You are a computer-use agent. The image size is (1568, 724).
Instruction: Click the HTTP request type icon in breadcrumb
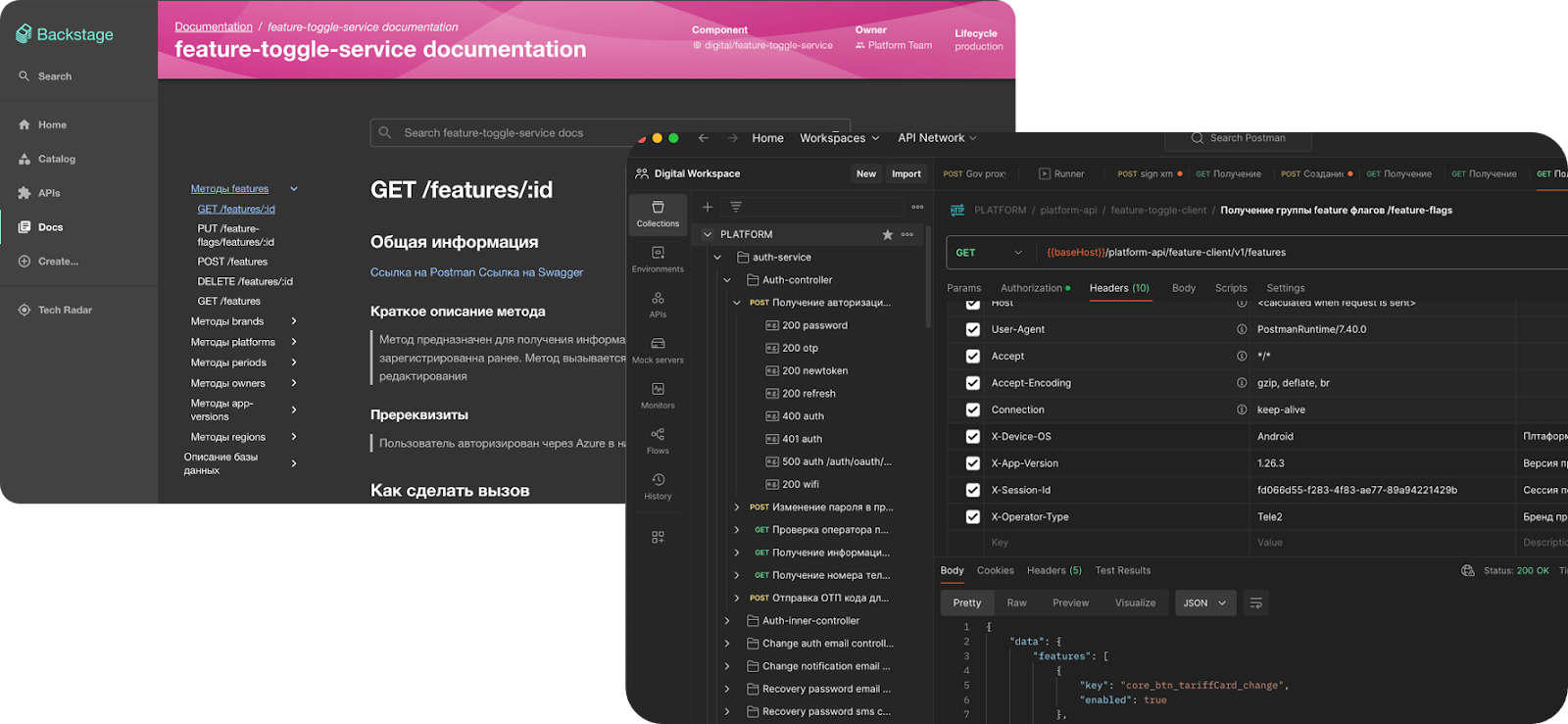(x=957, y=210)
